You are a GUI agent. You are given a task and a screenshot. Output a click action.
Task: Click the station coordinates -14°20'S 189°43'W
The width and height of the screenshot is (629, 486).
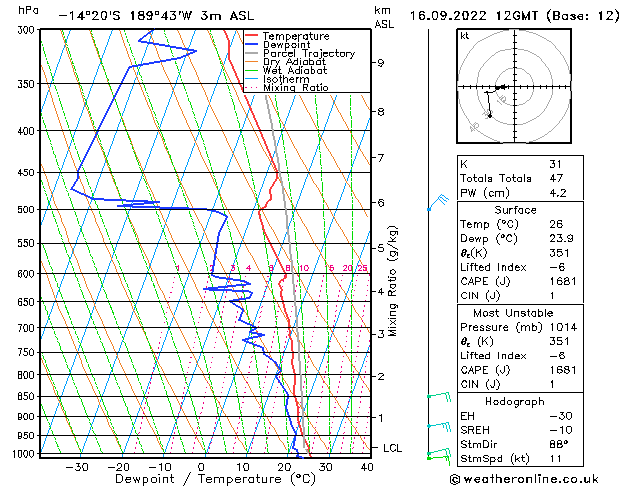click(x=125, y=16)
